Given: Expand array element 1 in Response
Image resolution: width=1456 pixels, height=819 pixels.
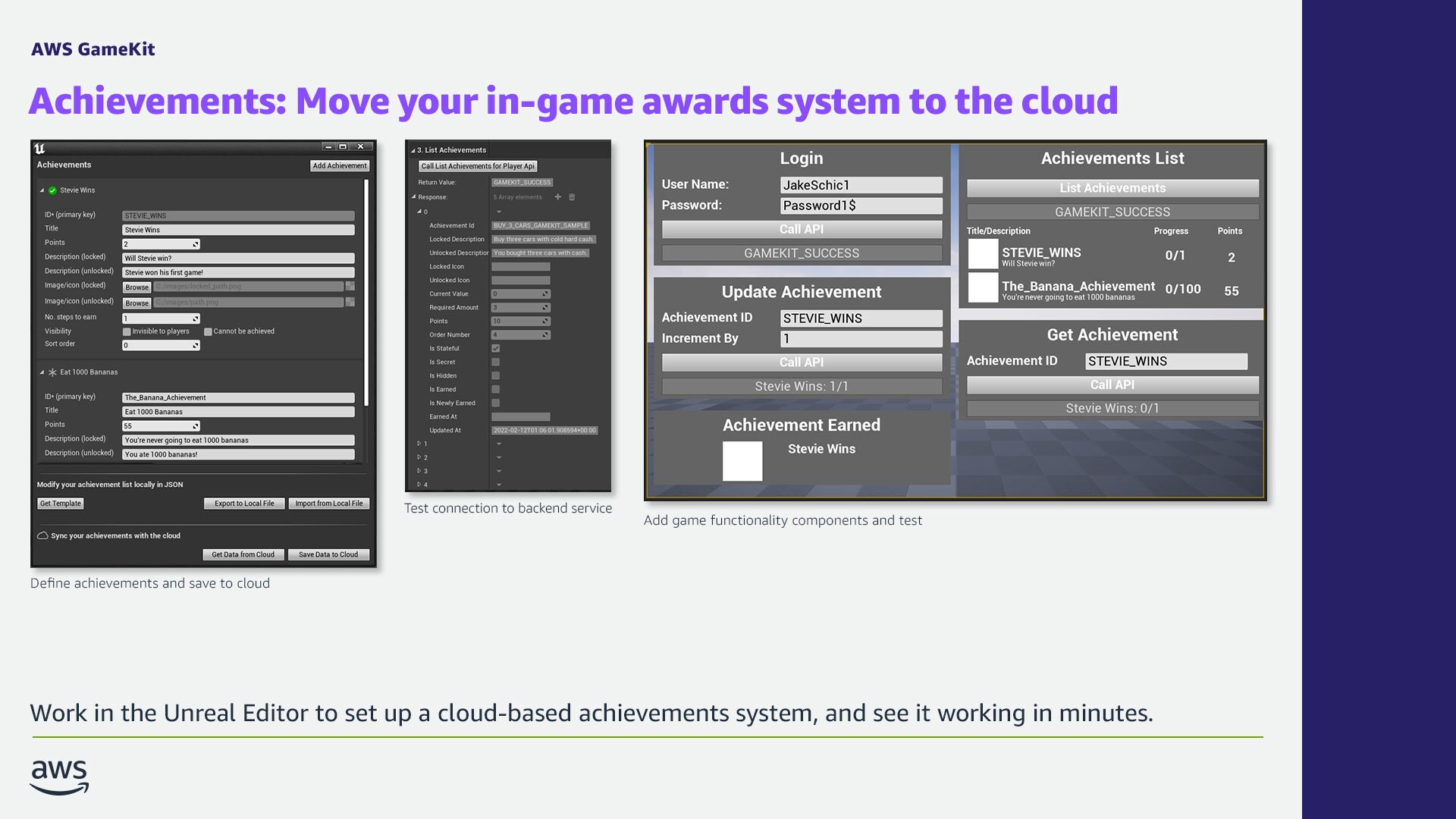Looking at the screenshot, I should tap(419, 444).
